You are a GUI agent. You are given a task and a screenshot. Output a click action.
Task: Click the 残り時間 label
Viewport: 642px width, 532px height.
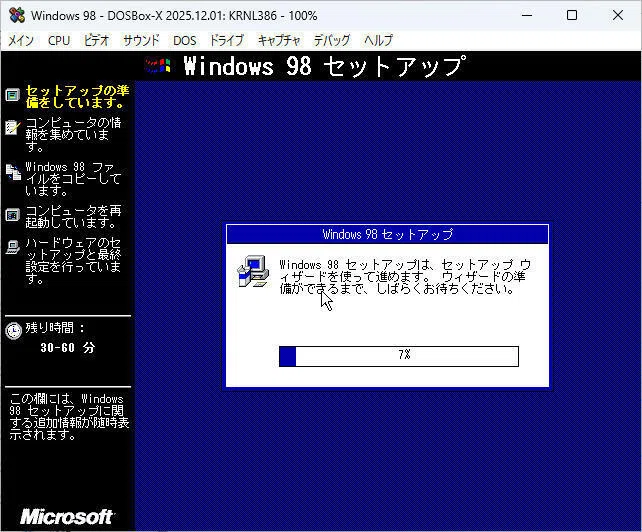(55, 328)
